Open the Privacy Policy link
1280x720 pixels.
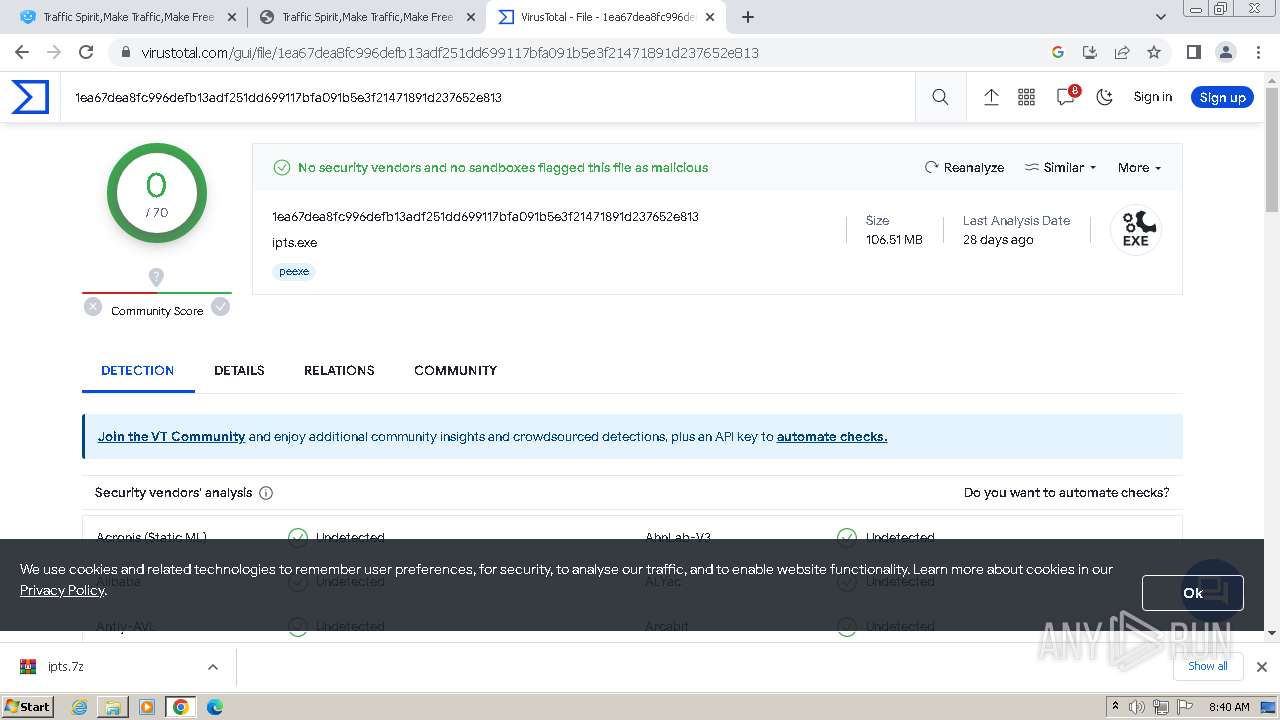62,590
